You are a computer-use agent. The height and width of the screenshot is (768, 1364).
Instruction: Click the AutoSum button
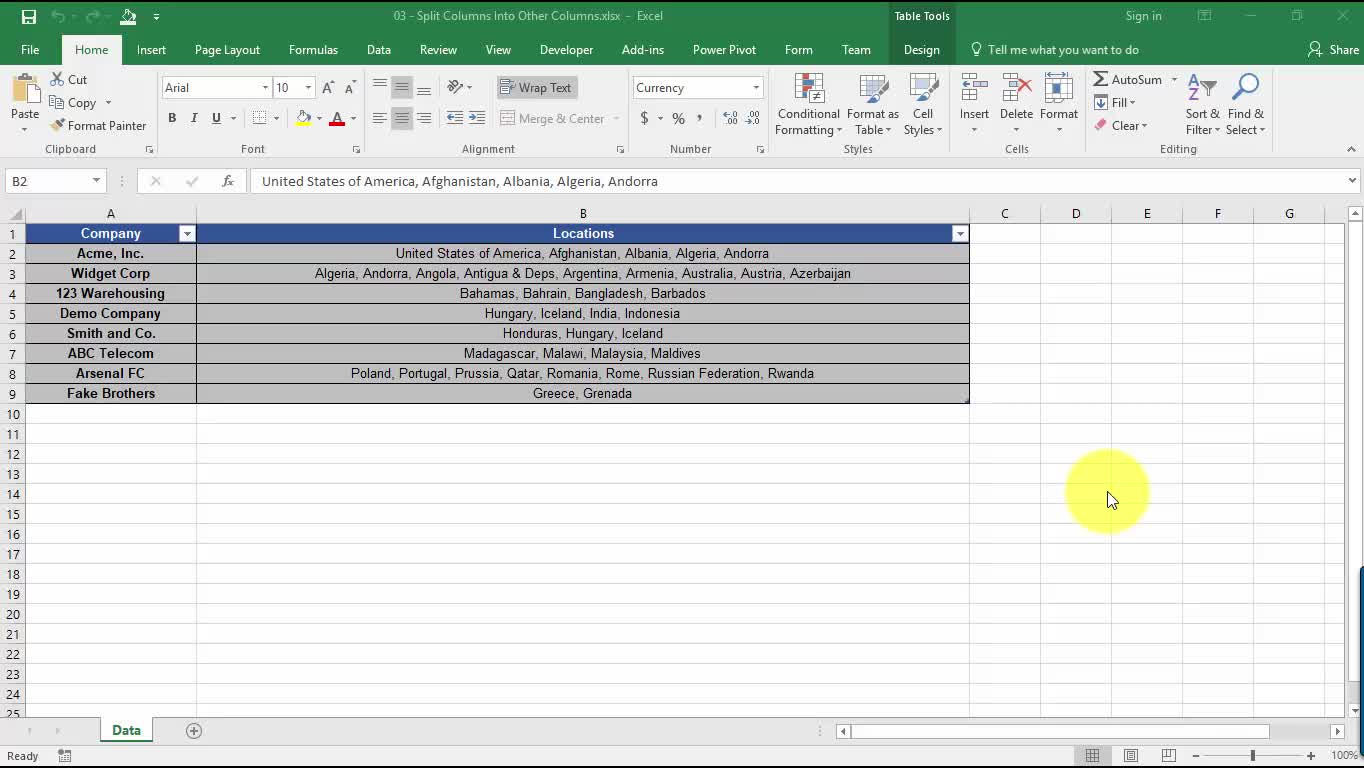[1127, 80]
